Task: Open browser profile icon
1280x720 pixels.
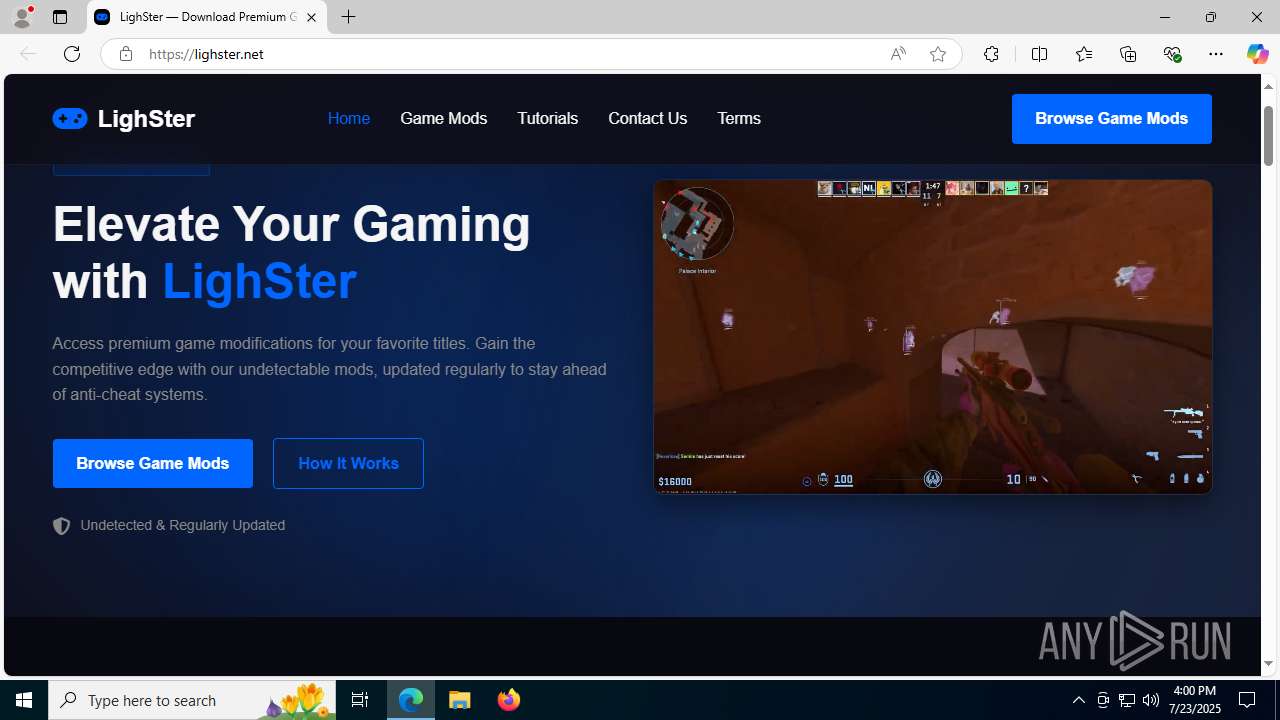Action: [x=22, y=17]
